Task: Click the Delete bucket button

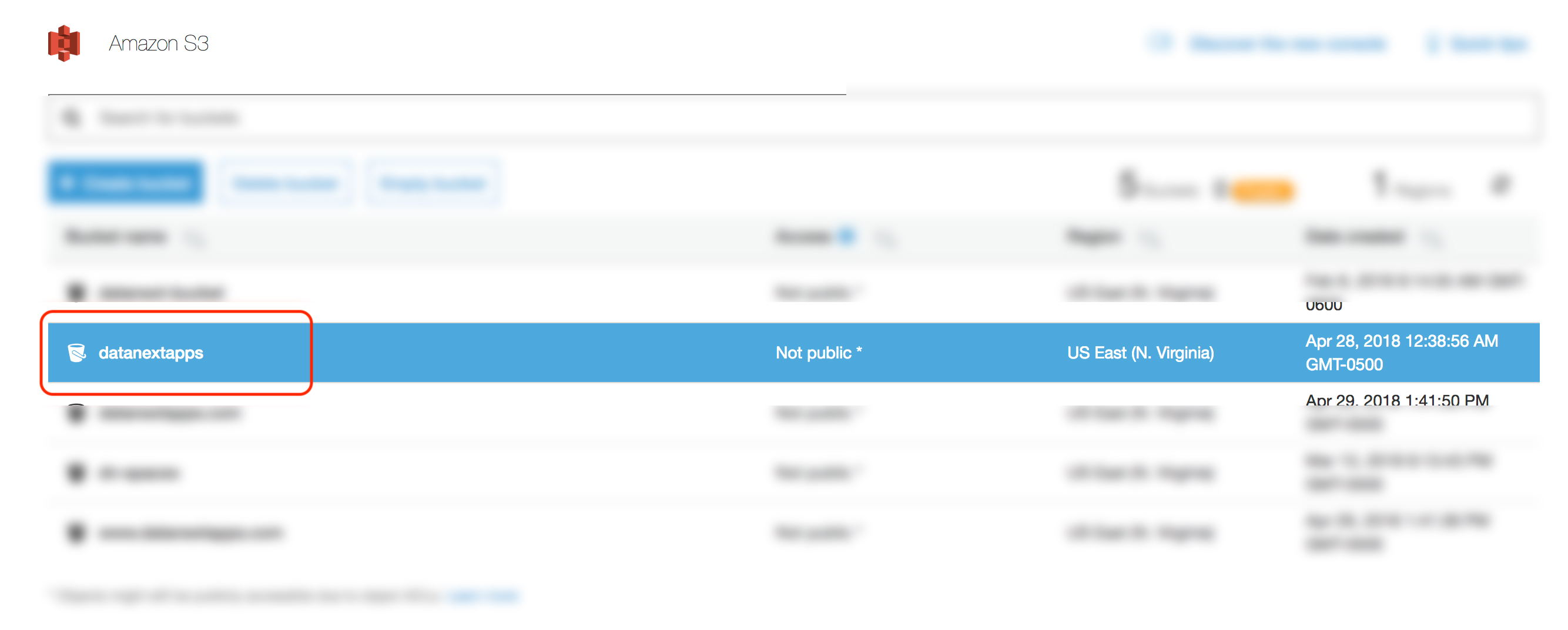Action: (x=285, y=183)
